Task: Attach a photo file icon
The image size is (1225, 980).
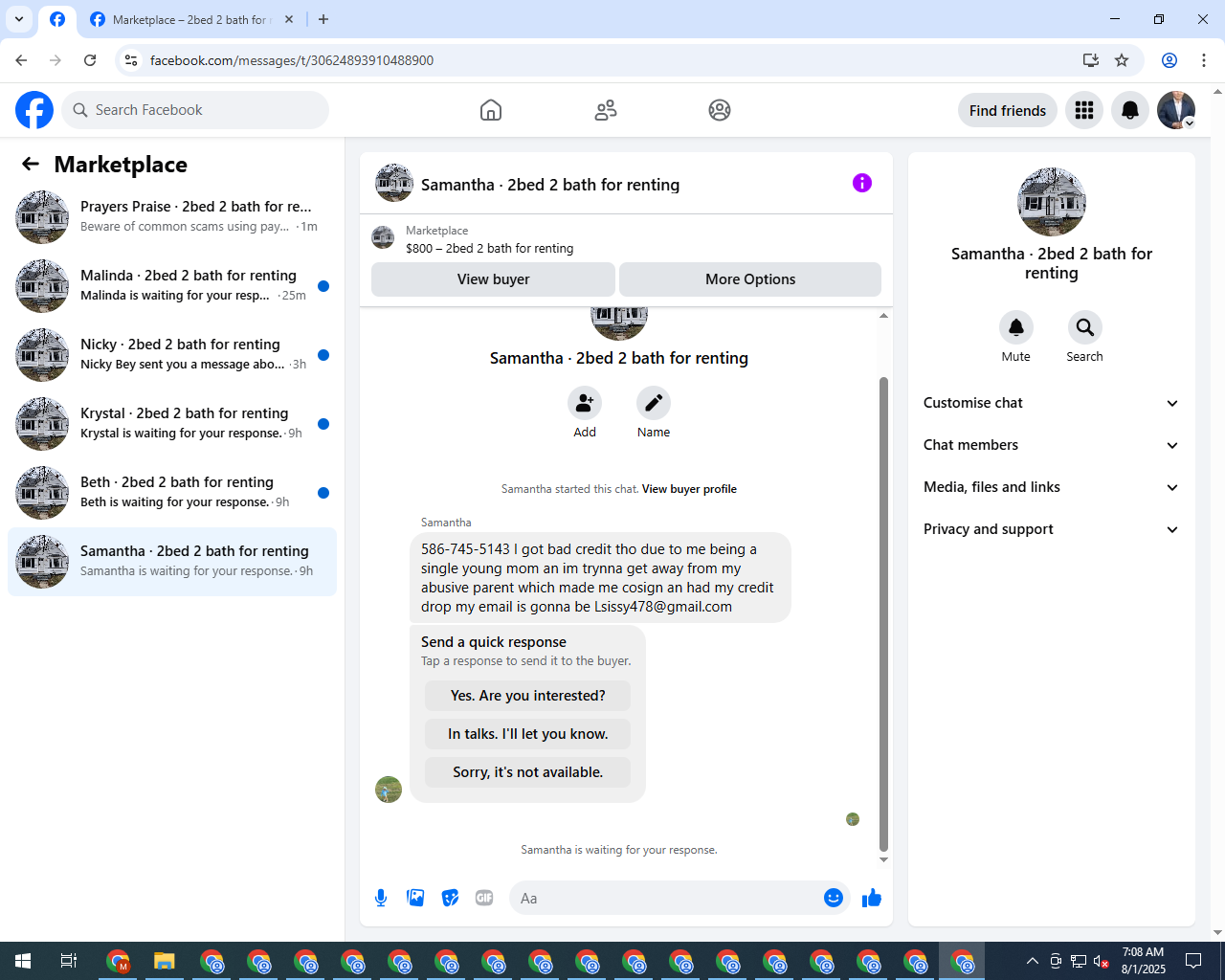Action: (x=415, y=898)
